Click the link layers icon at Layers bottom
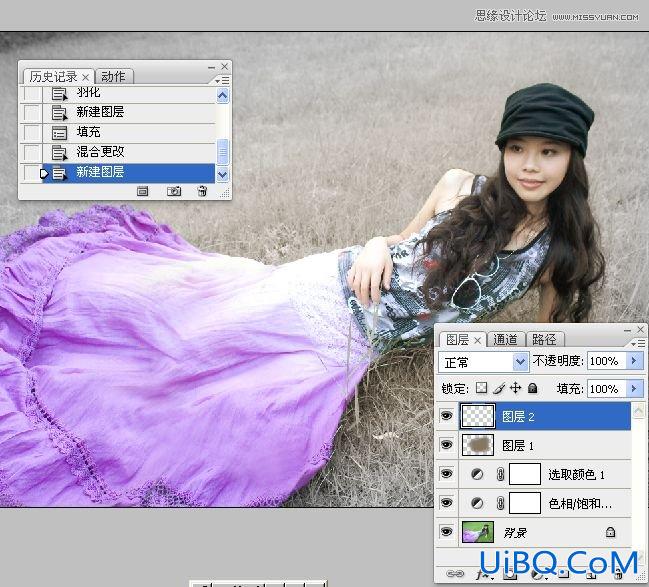 [455, 573]
